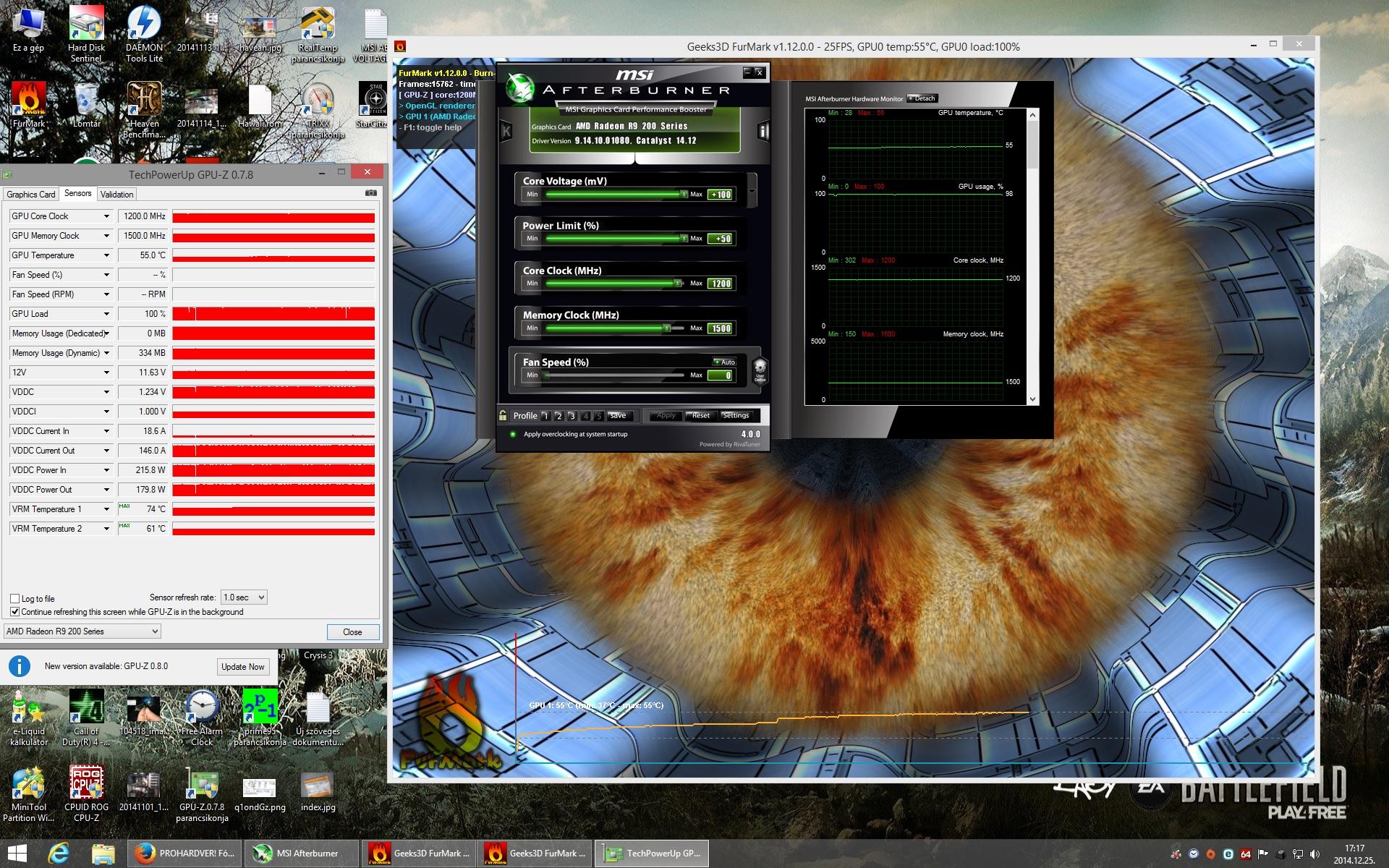Open Afterburner Settings button
The height and width of the screenshot is (868, 1389).
(736, 416)
